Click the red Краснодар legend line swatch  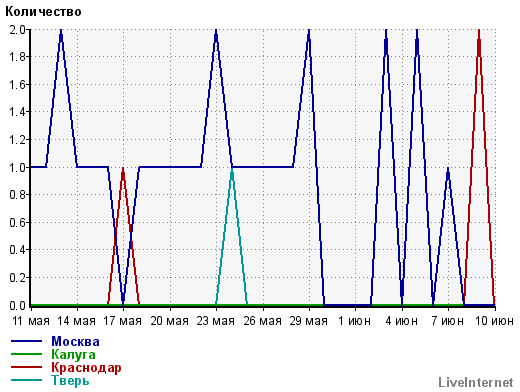[26, 367]
